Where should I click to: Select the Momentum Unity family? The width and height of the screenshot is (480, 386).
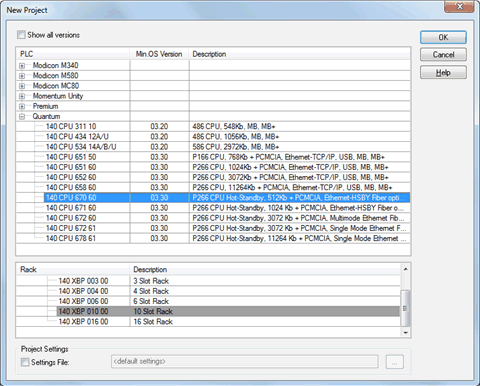coord(58,96)
